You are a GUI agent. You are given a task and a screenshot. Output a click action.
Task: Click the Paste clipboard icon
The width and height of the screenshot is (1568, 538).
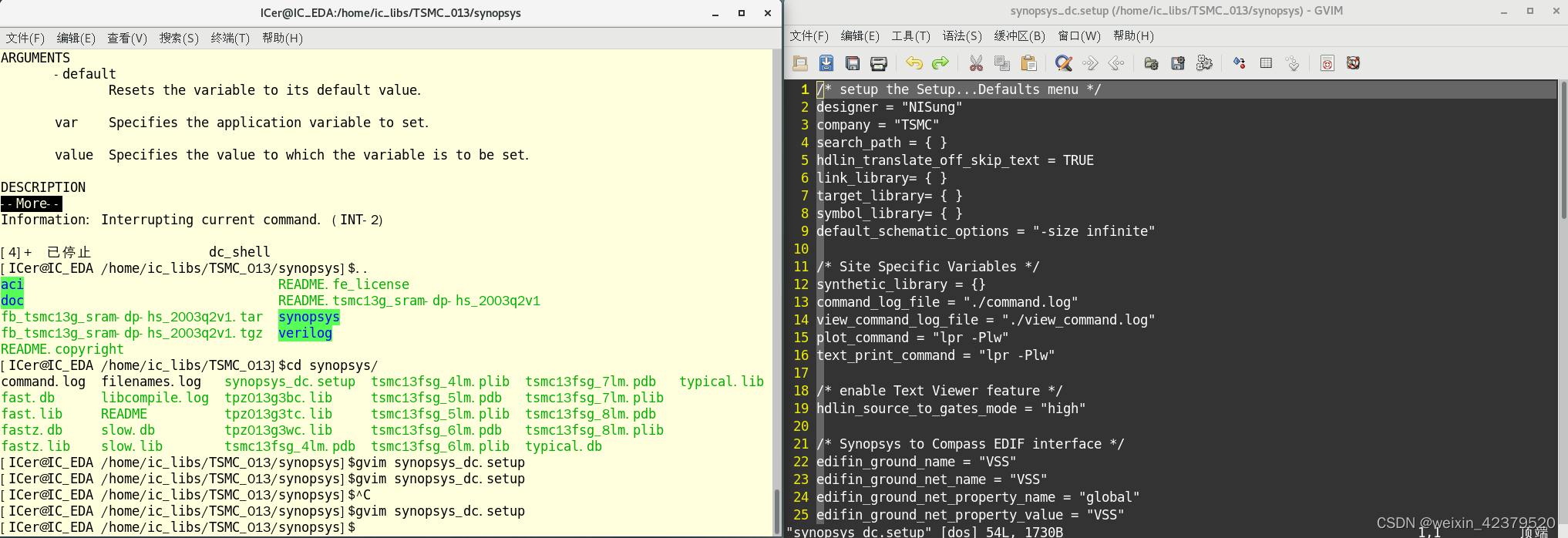pyautogui.click(x=1028, y=63)
